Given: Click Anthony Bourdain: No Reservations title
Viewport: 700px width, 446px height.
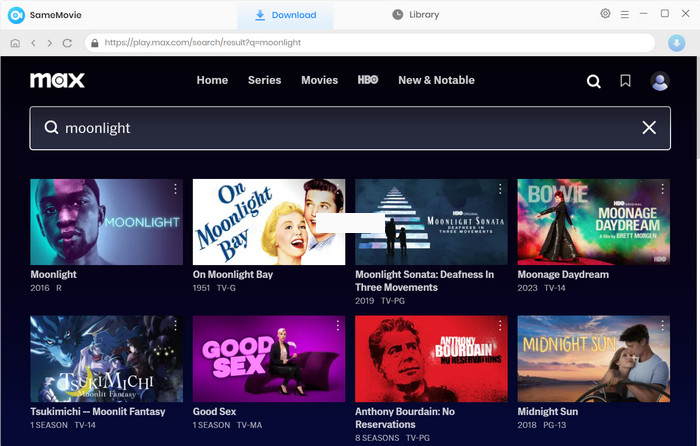Looking at the screenshot, I should tap(405, 418).
